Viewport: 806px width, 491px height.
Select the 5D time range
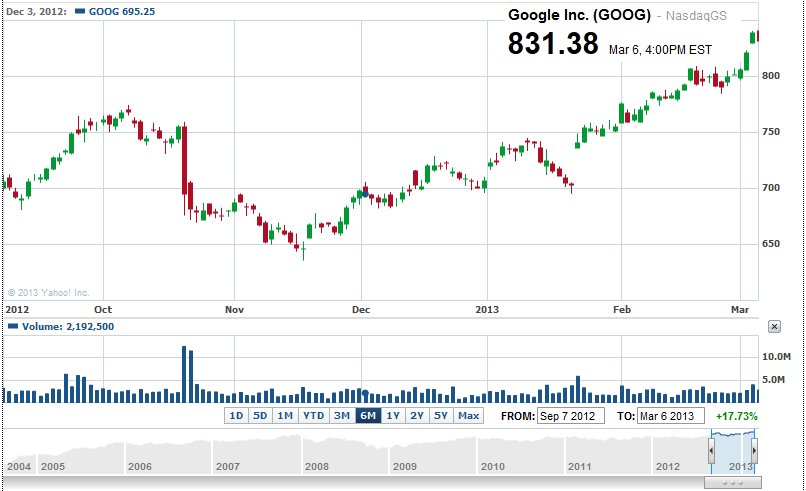pyautogui.click(x=260, y=415)
